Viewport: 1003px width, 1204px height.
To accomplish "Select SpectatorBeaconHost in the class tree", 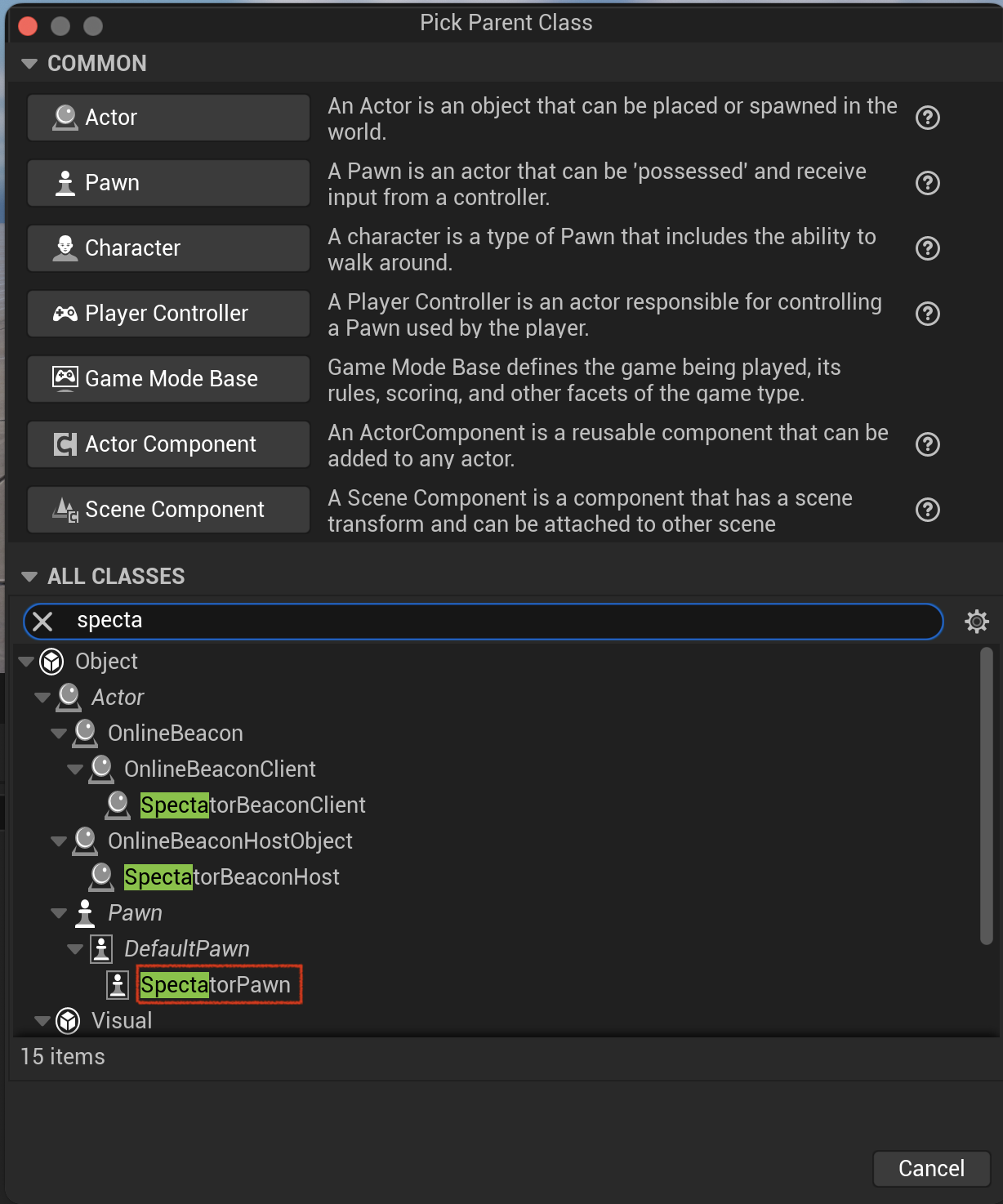I will click(x=232, y=877).
